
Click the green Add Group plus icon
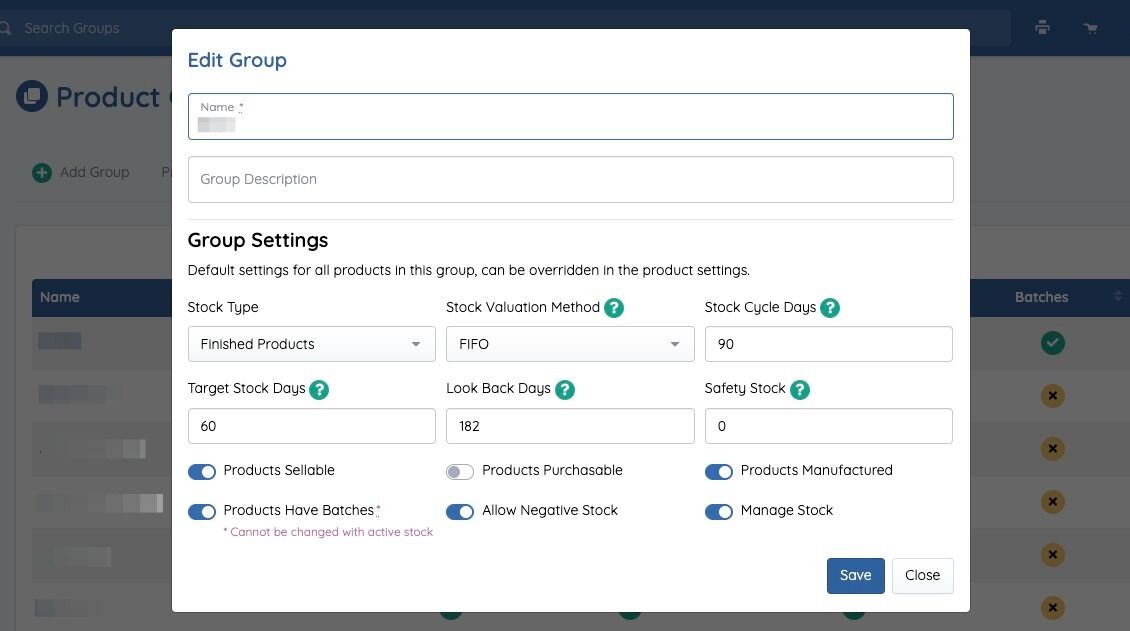pyautogui.click(x=42, y=172)
